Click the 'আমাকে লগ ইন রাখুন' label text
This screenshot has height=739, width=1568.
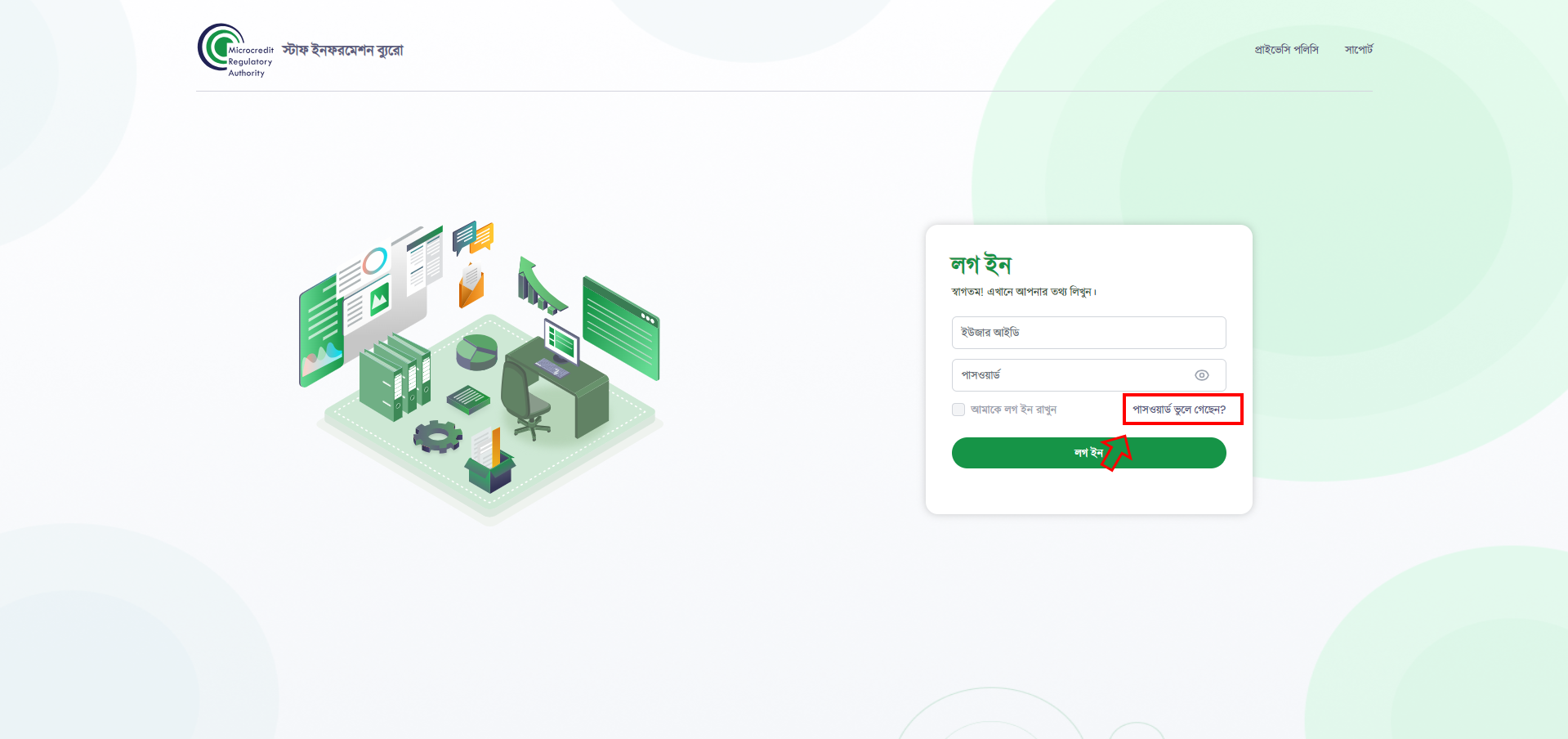[1013, 410]
